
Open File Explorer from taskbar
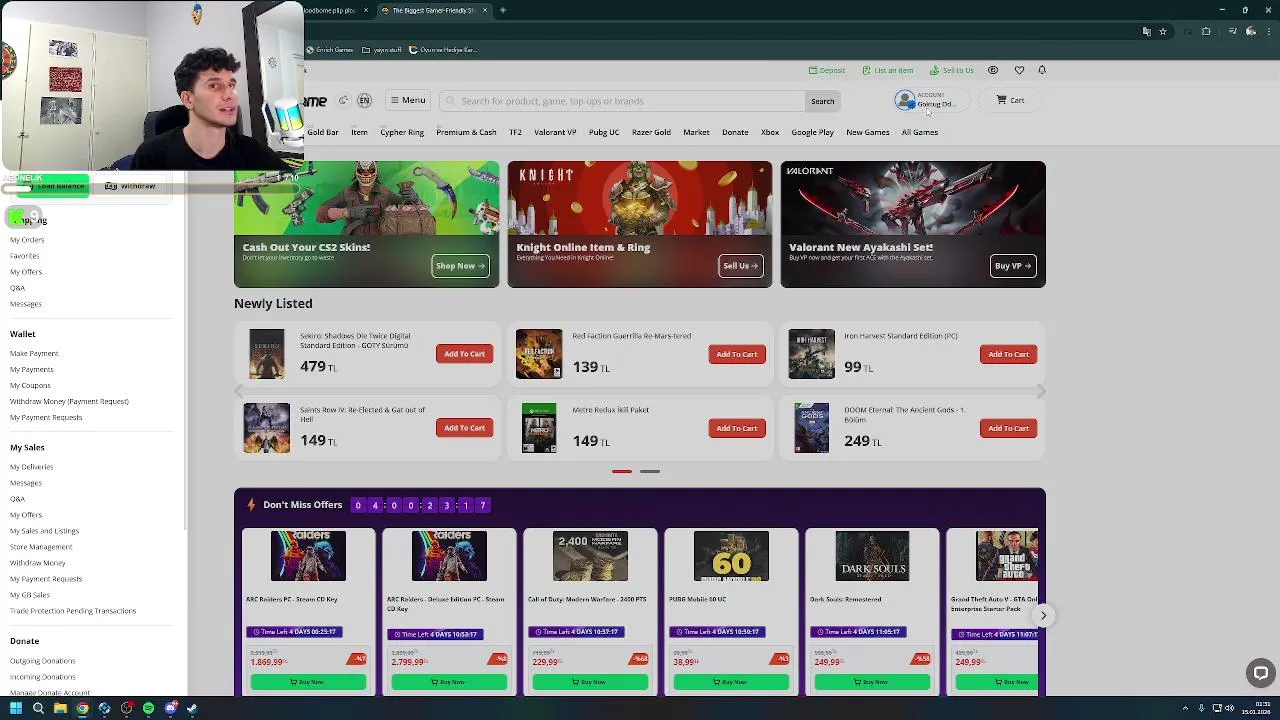(60, 708)
